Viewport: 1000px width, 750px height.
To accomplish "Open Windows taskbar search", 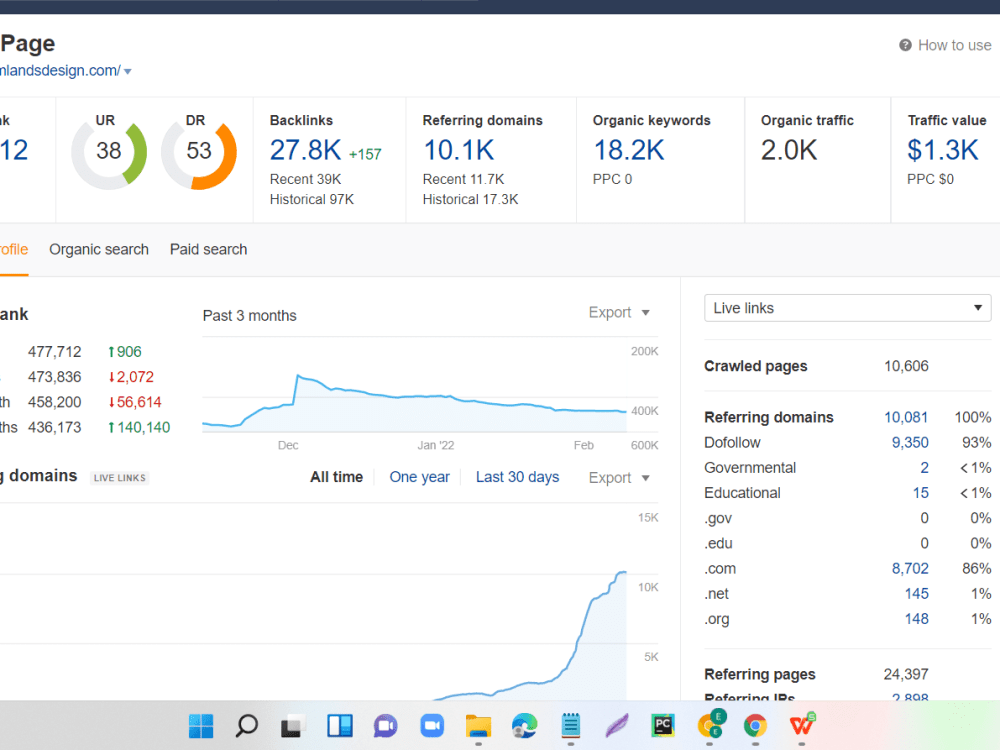I will point(247,725).
